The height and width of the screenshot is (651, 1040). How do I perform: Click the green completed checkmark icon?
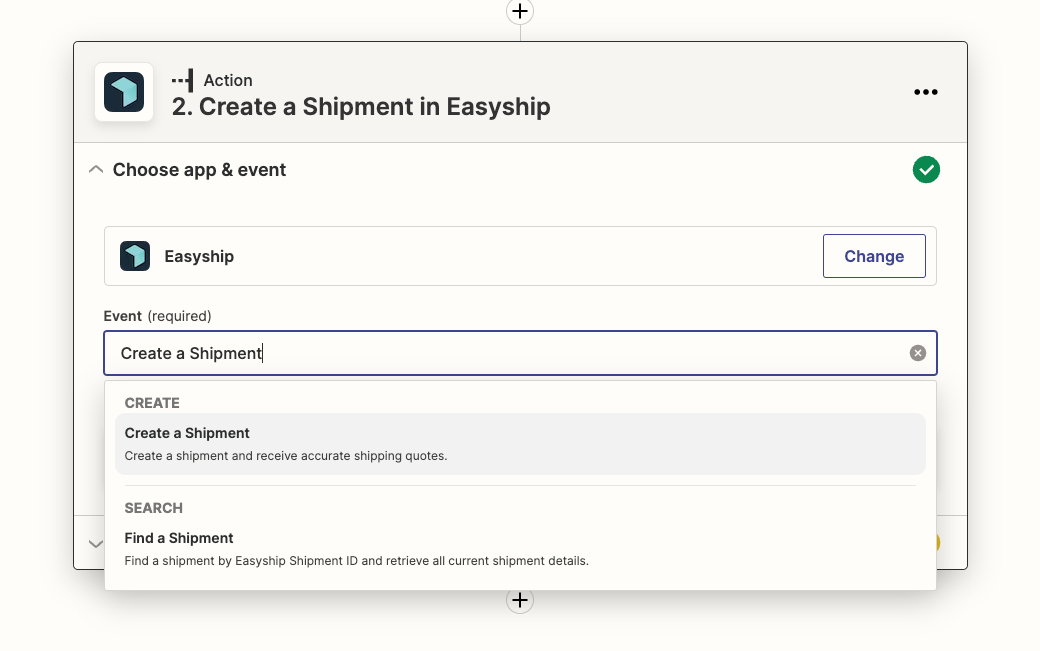(x=926, y=170)
